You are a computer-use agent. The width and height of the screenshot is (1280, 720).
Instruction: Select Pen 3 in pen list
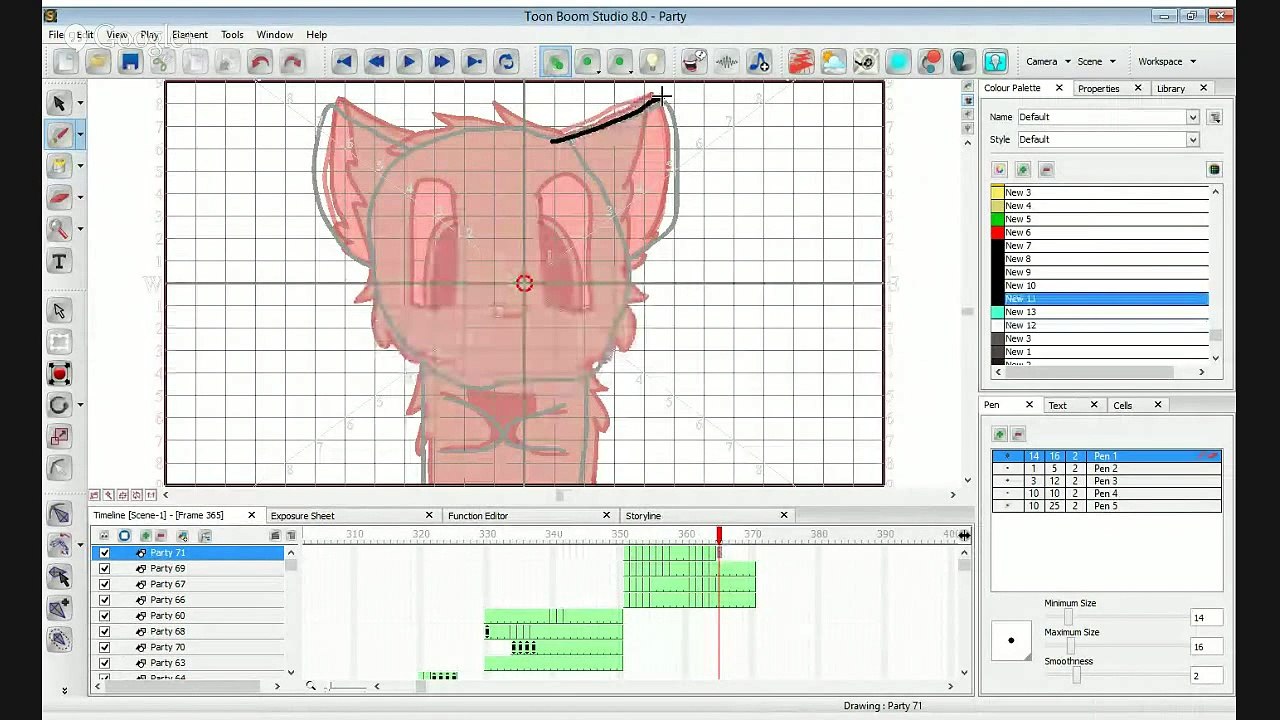[1106, 481]
